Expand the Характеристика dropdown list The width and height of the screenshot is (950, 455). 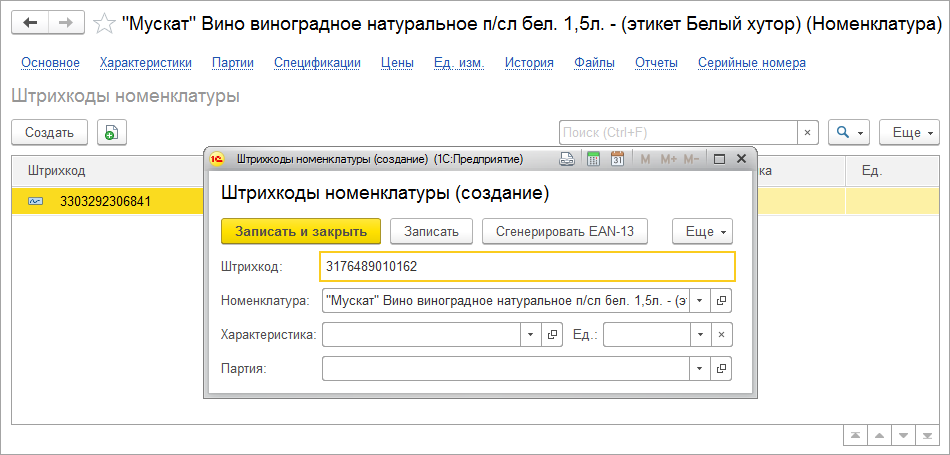point(531,335)
